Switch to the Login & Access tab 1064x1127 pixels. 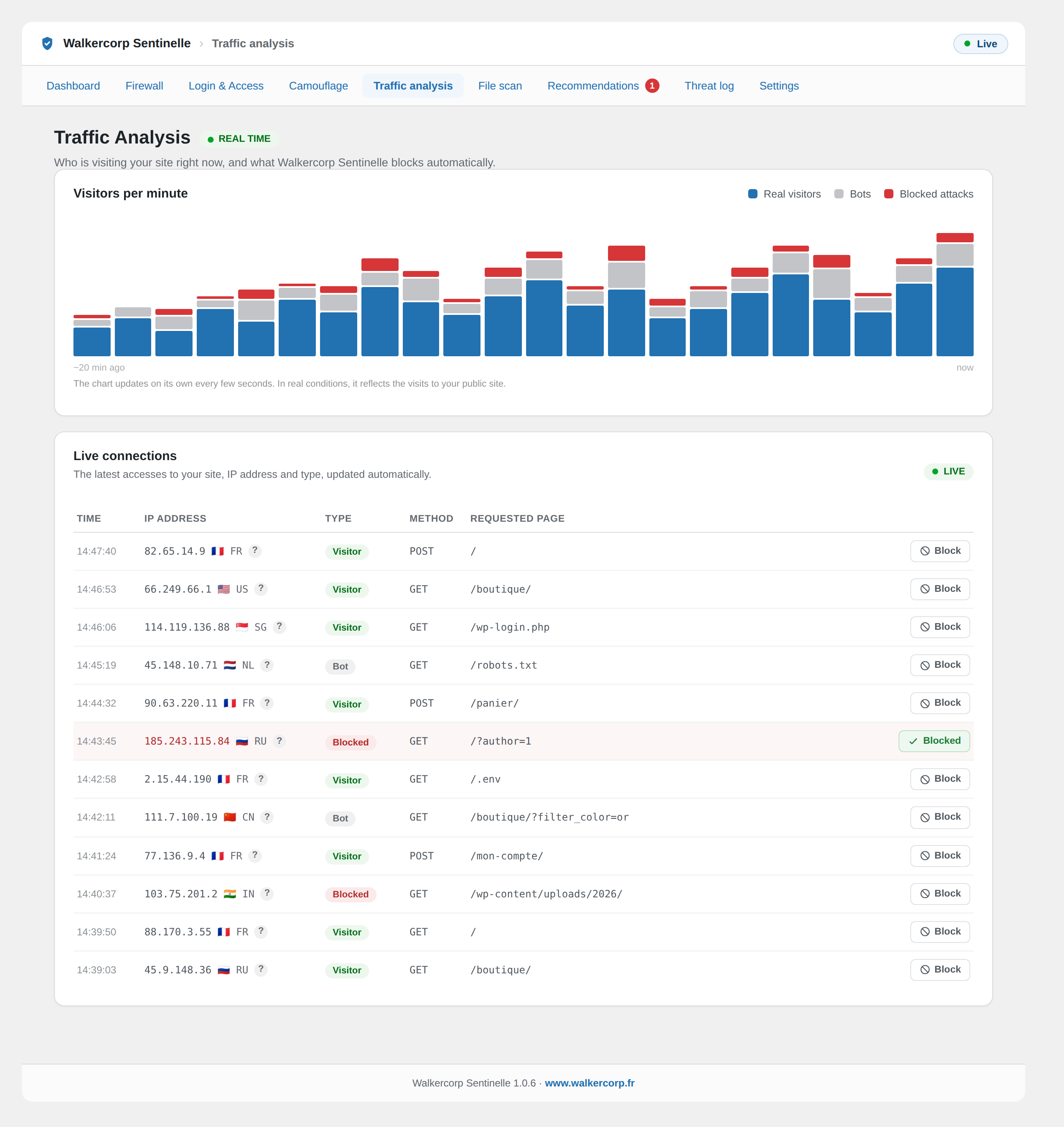[226, 86]
